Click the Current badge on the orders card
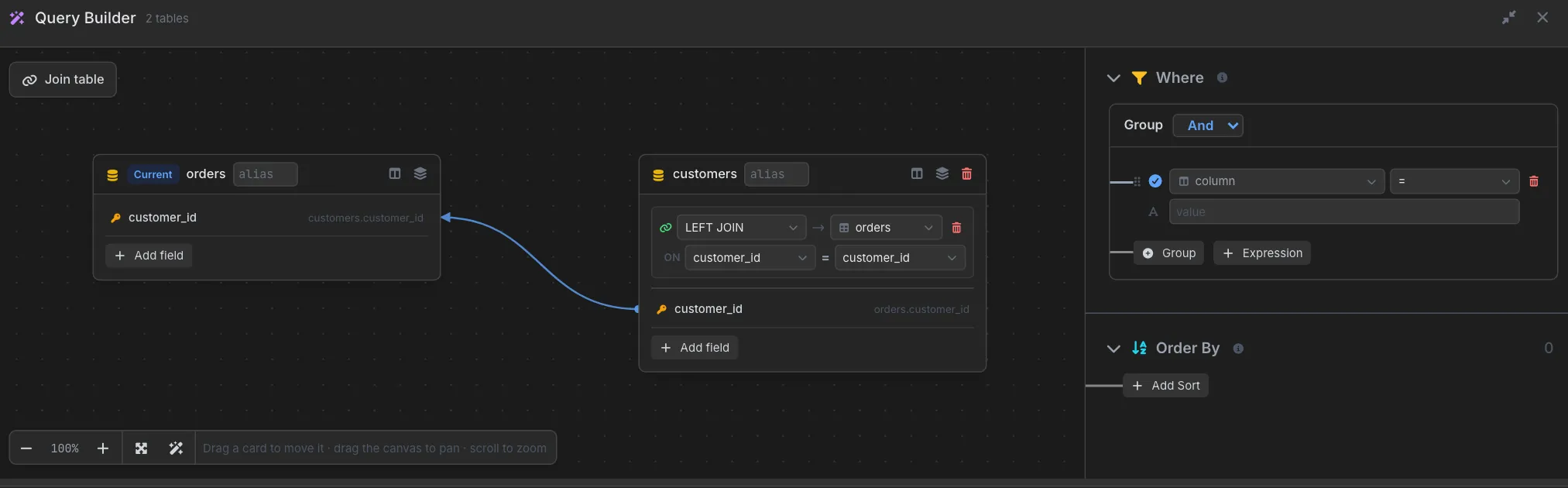1568x488 pixels. pyautogui.click(x=153, y=175)
